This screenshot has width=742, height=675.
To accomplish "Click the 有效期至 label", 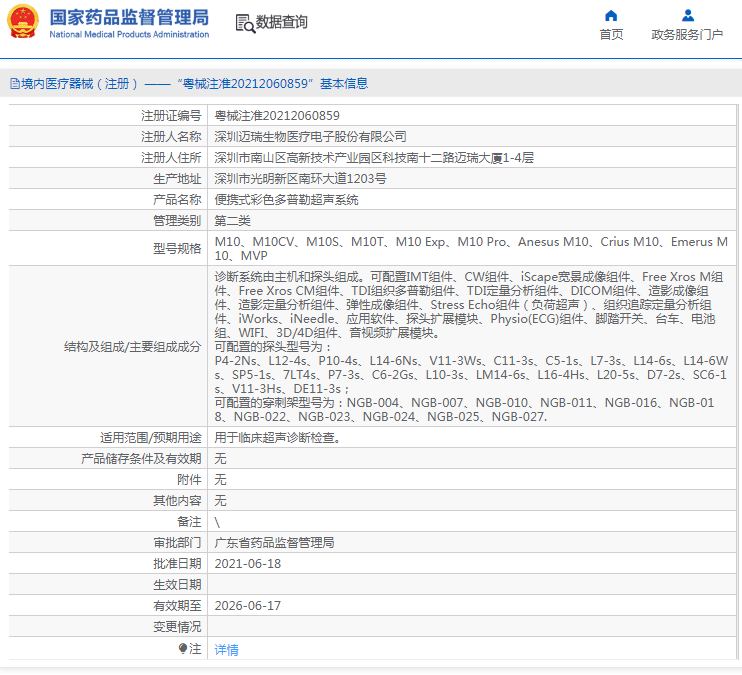I will coord(177,605).
